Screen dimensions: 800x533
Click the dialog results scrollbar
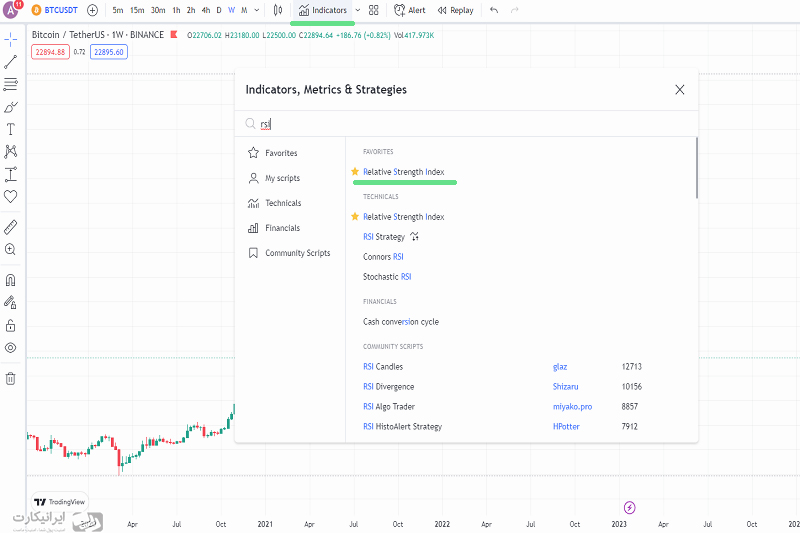point(696,168)
